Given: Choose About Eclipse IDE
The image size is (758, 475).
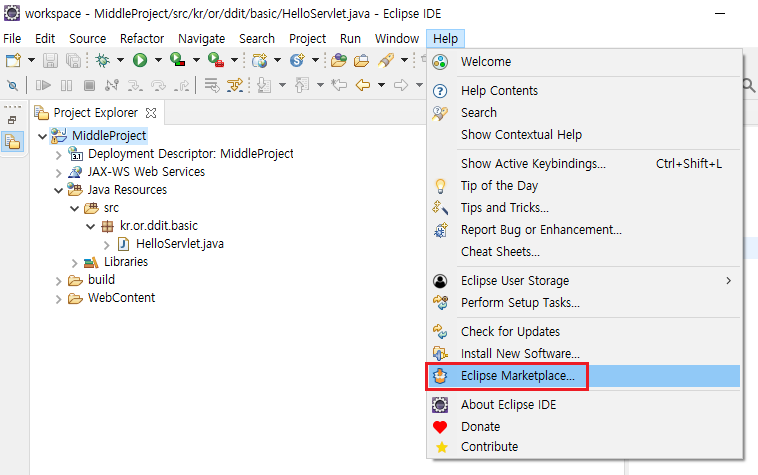Looking at the screenshot, I should coord(585,405).
